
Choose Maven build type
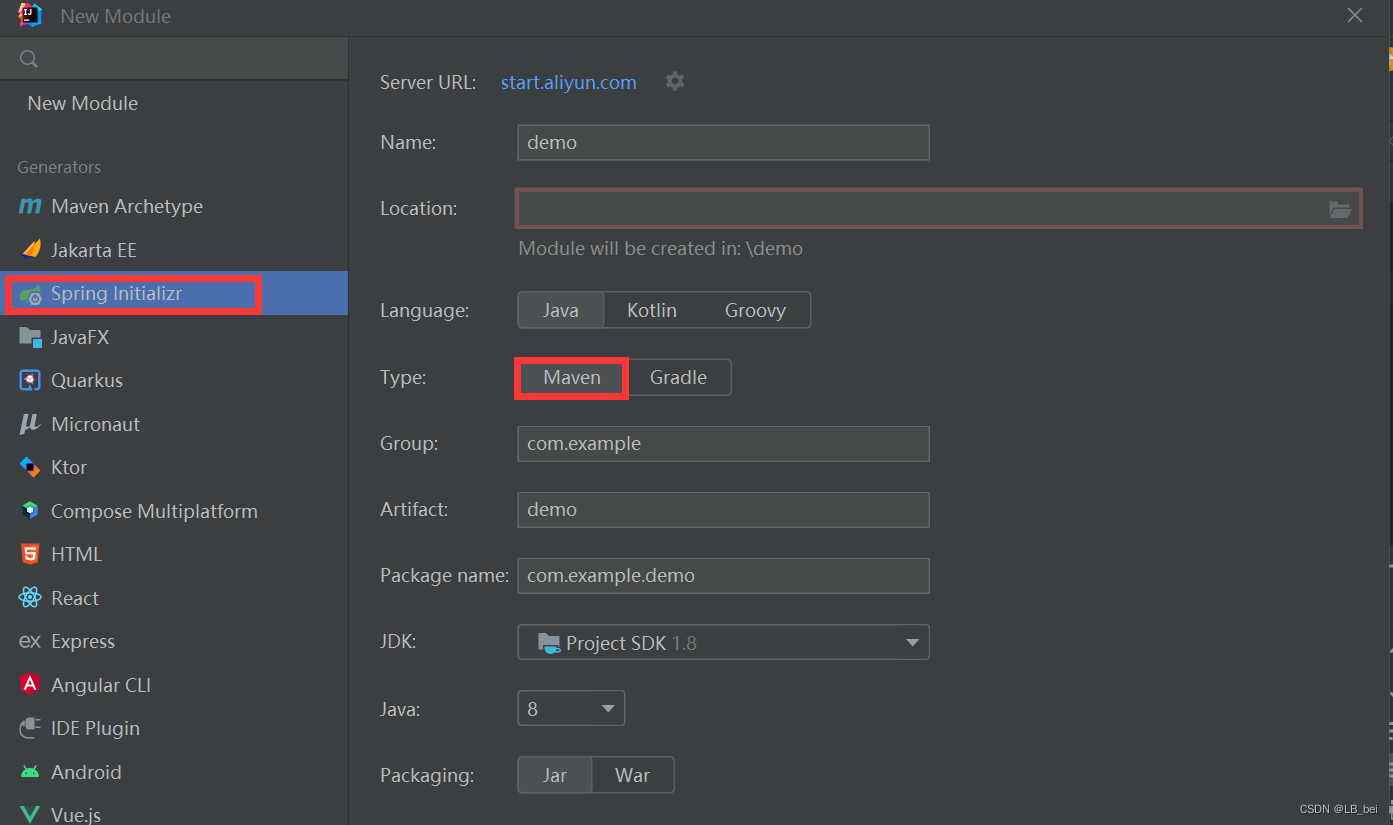tap(572, 377)
